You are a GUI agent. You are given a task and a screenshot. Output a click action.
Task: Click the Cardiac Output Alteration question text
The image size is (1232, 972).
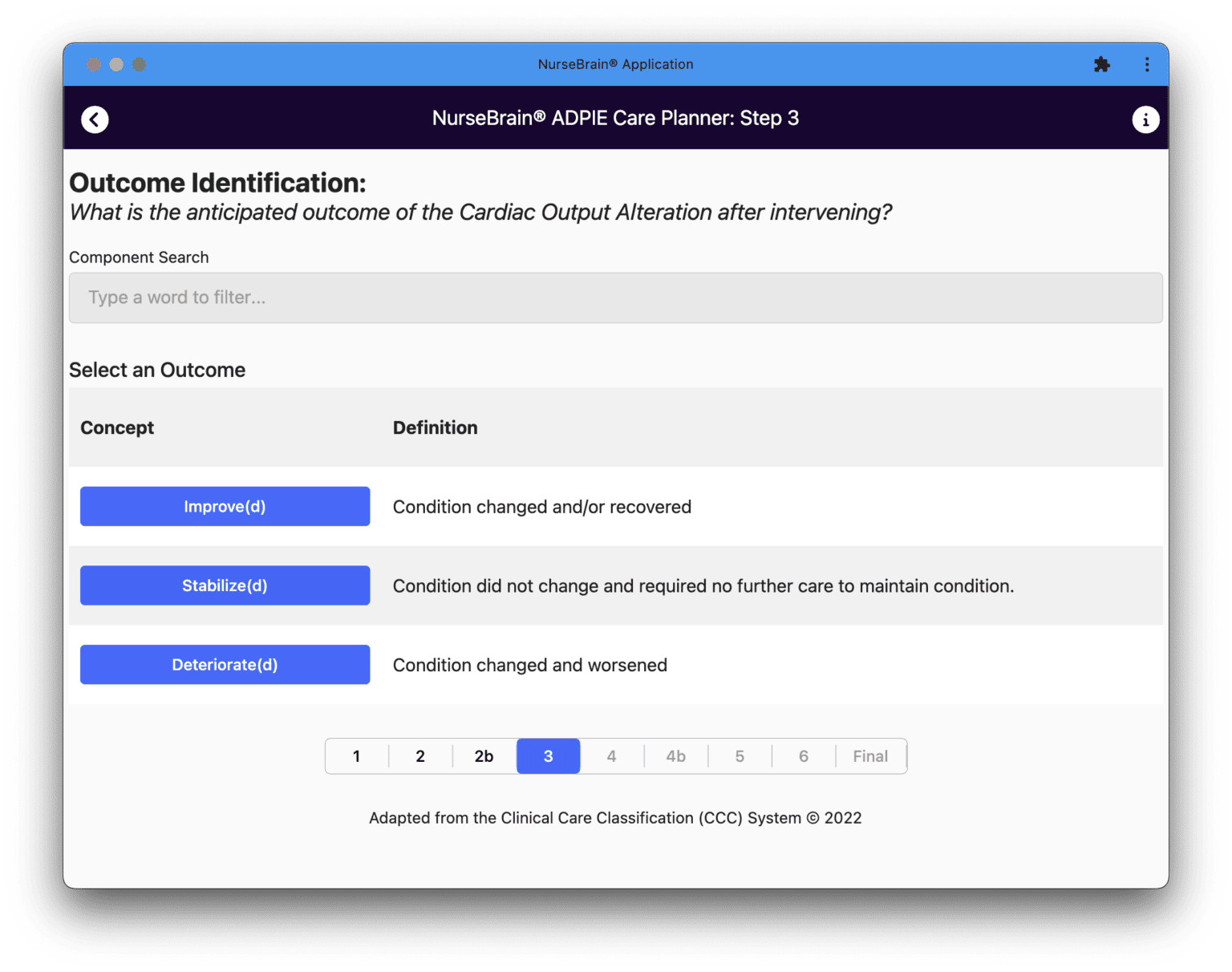click(x=480, y=213)
